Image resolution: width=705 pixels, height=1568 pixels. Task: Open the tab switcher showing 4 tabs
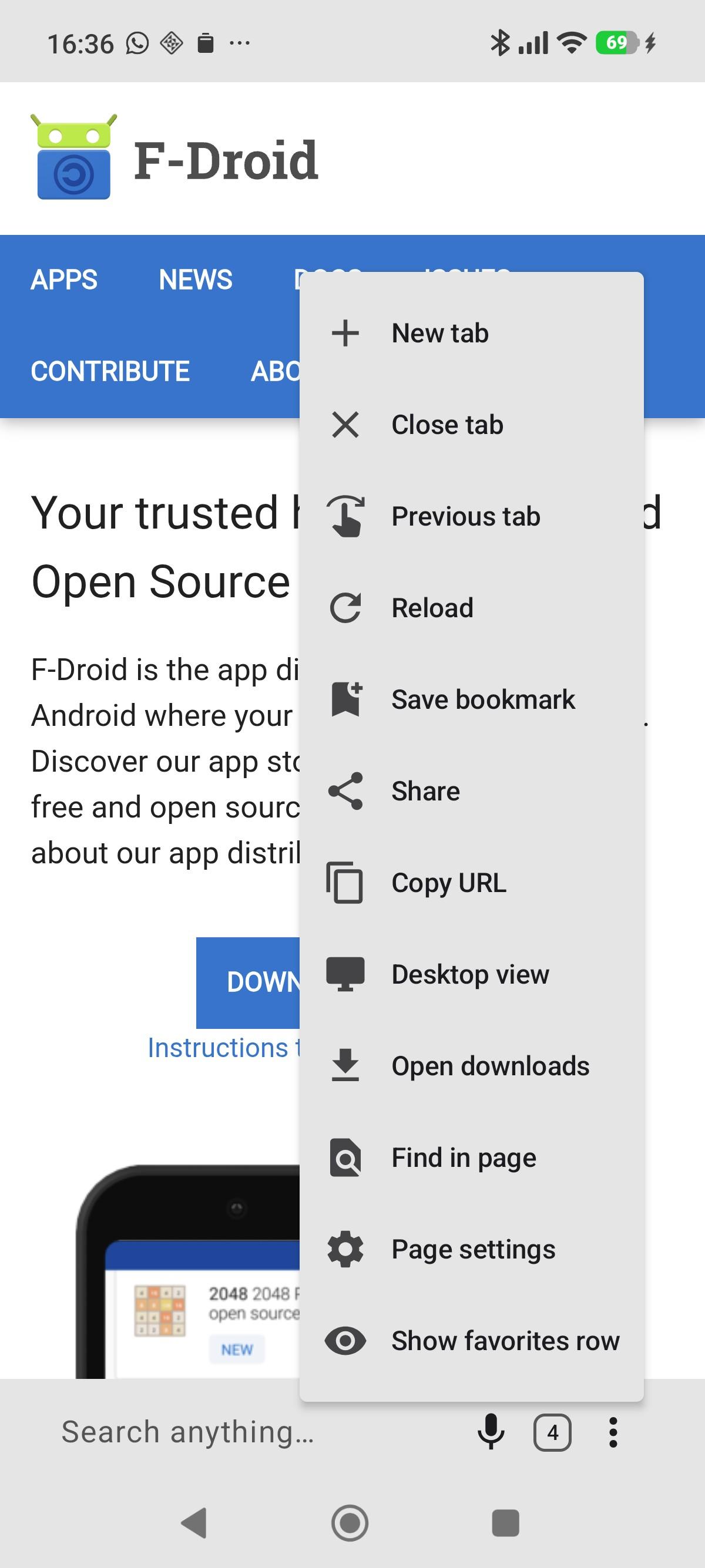[552, 1432]
